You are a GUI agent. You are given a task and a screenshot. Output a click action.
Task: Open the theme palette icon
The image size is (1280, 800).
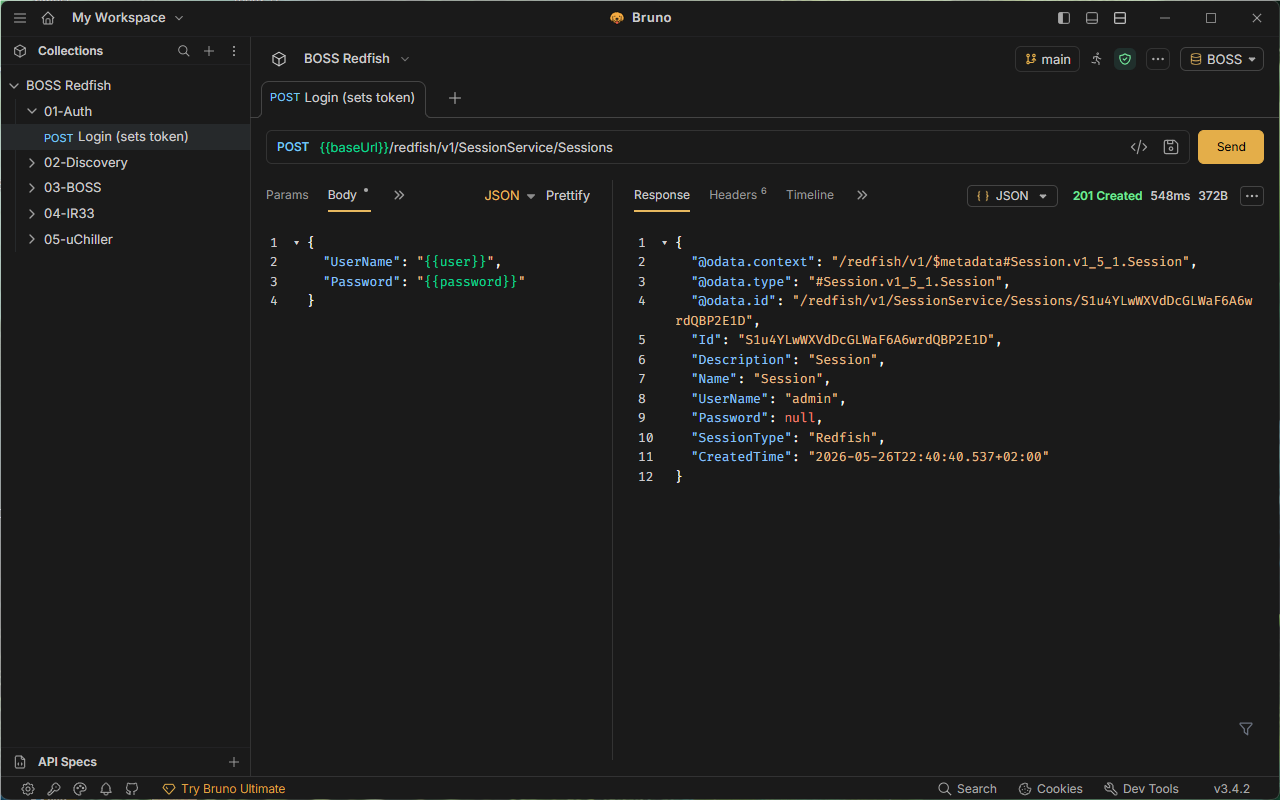coord(80,789)
